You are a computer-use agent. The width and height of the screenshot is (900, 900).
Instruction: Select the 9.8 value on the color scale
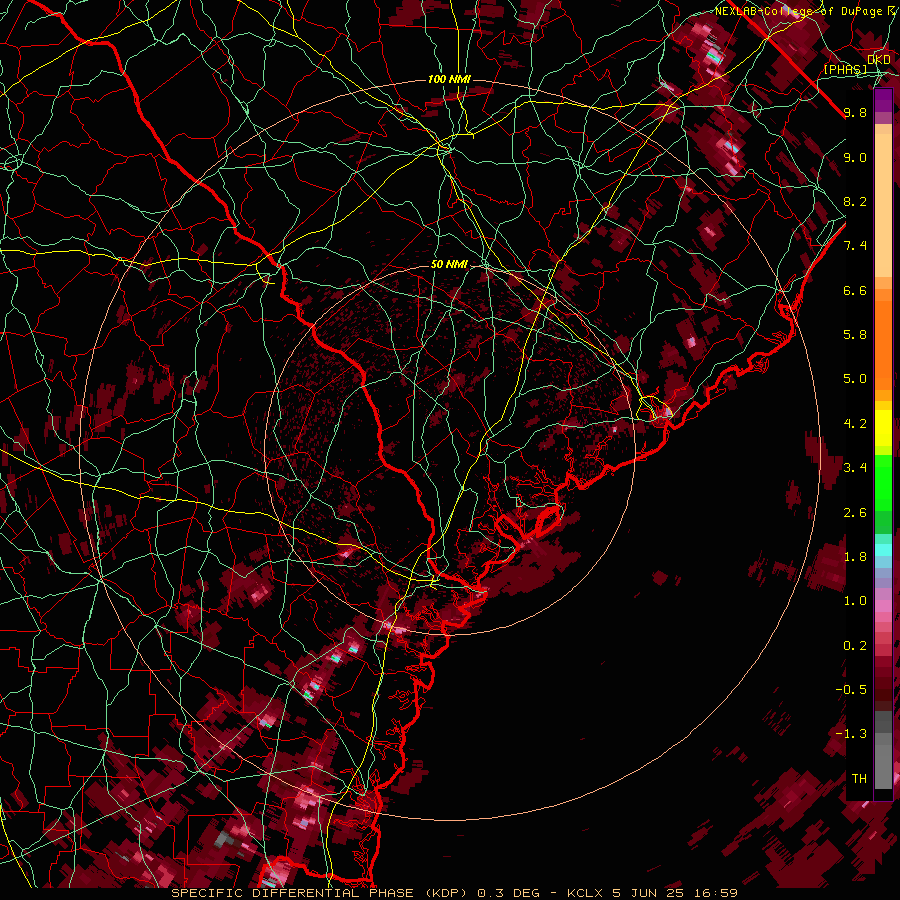tap(855, 112)
